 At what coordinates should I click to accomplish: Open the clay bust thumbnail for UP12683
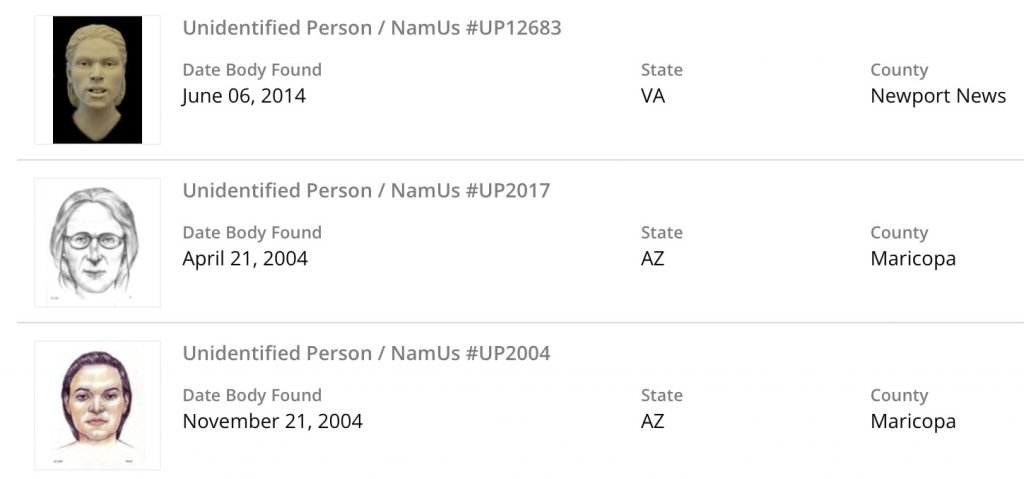(x=97, y=80)
